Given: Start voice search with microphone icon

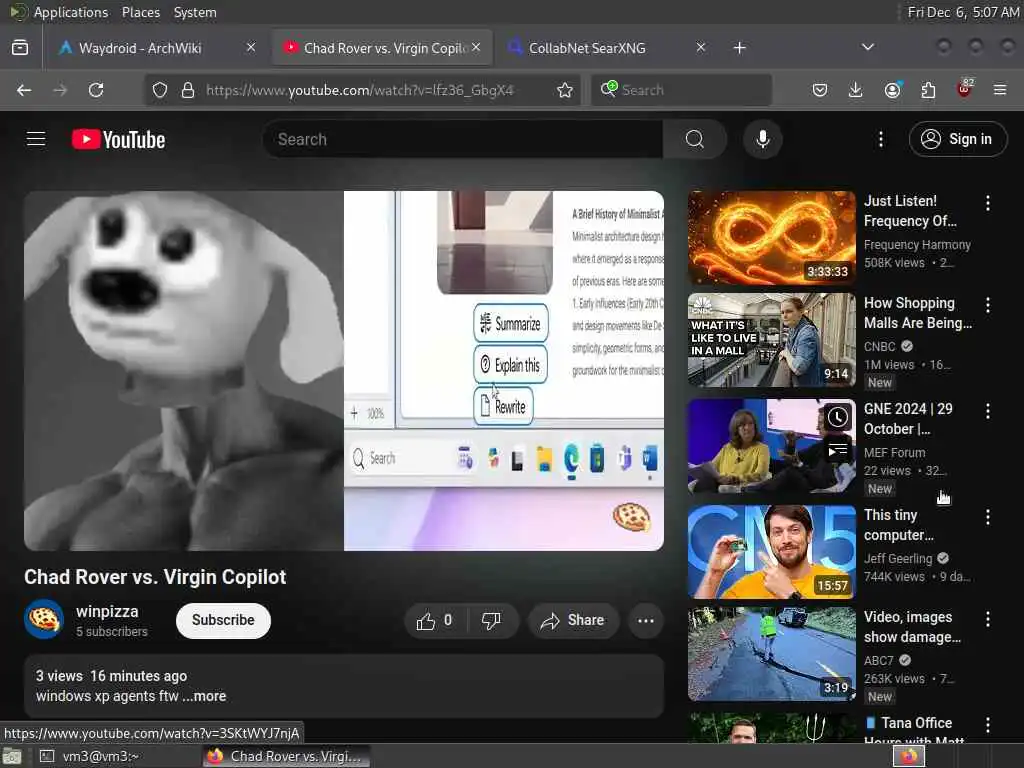Looking at the screenshot, I should [762, 139].
